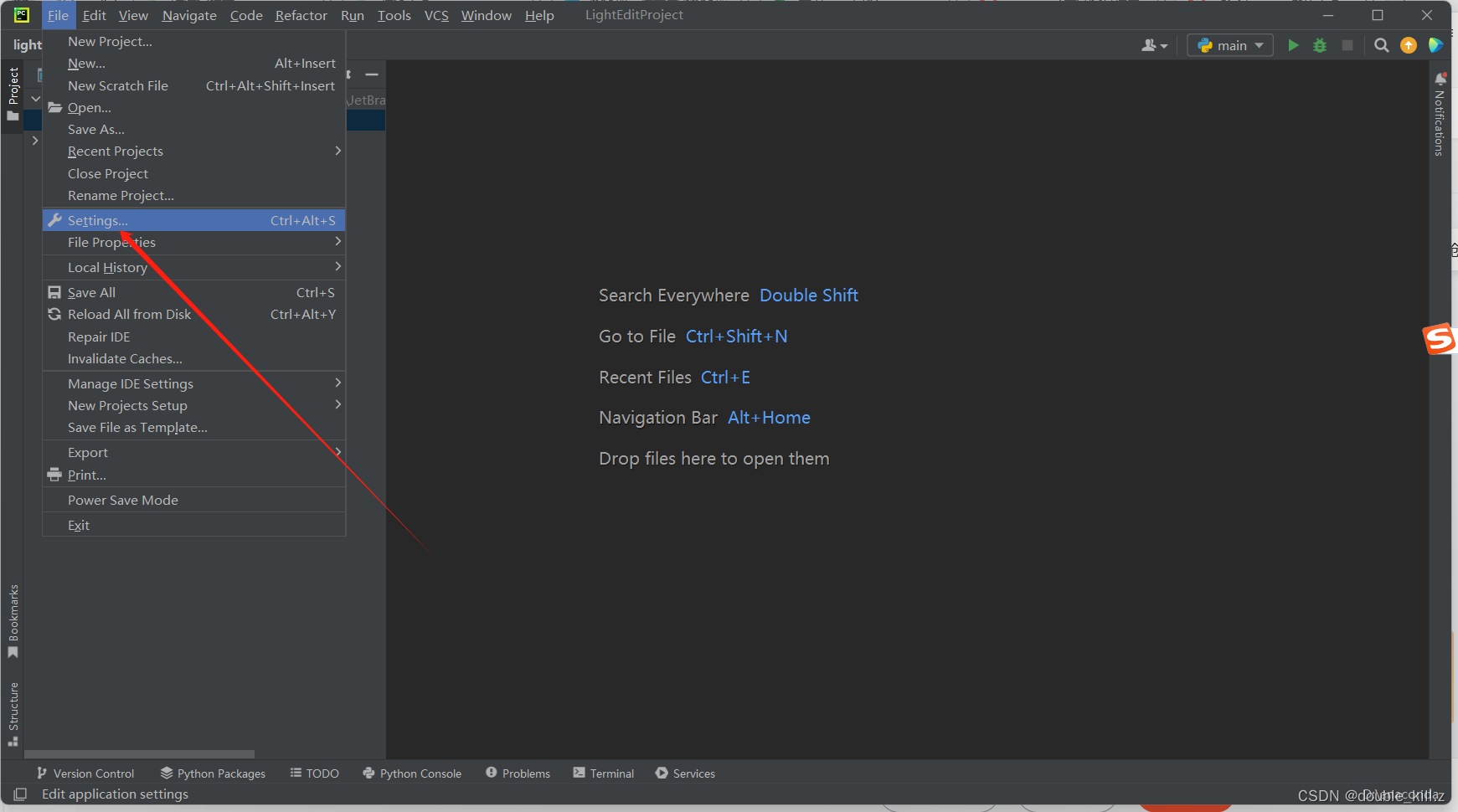Open the Version Control tool window

tap(85, 773)
